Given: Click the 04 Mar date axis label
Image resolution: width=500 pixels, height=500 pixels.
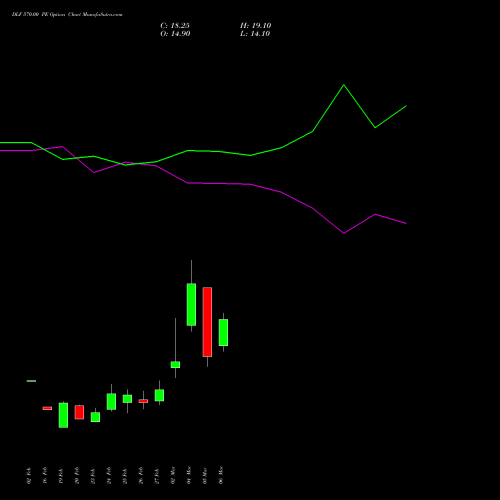Looking at the screenshot, I should coord(189,475).
